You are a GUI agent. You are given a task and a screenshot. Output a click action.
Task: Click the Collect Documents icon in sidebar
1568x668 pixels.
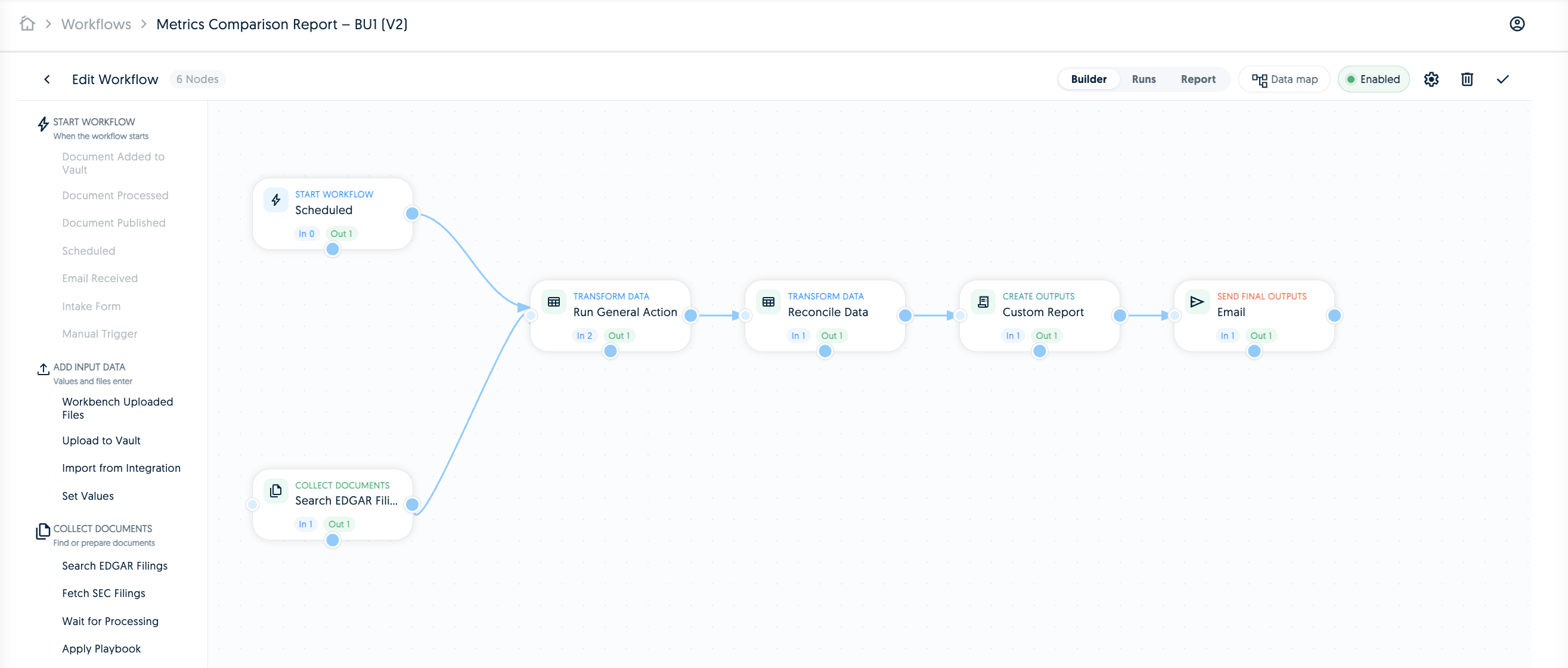(42, 531)
